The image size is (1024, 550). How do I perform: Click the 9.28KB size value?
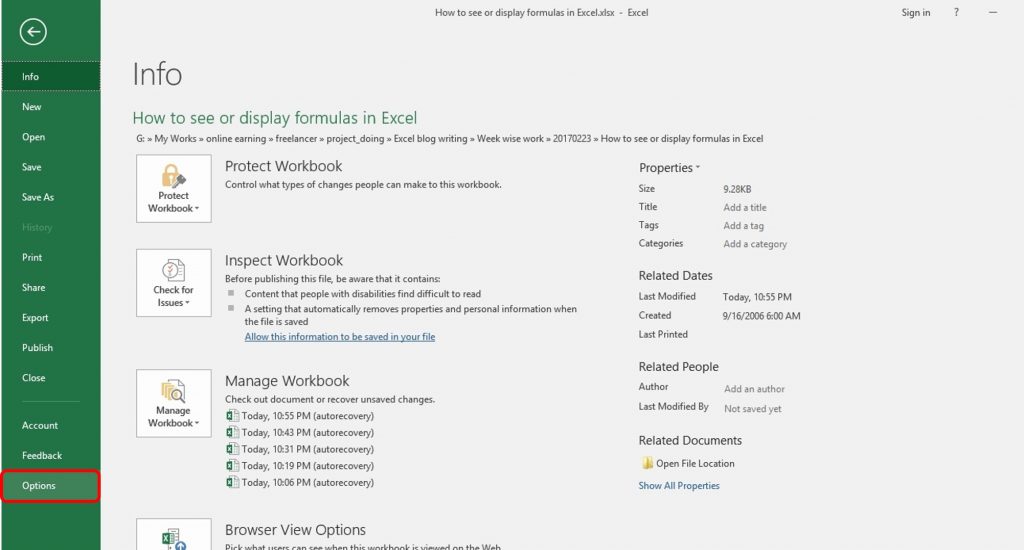click(x=737, y=189)
